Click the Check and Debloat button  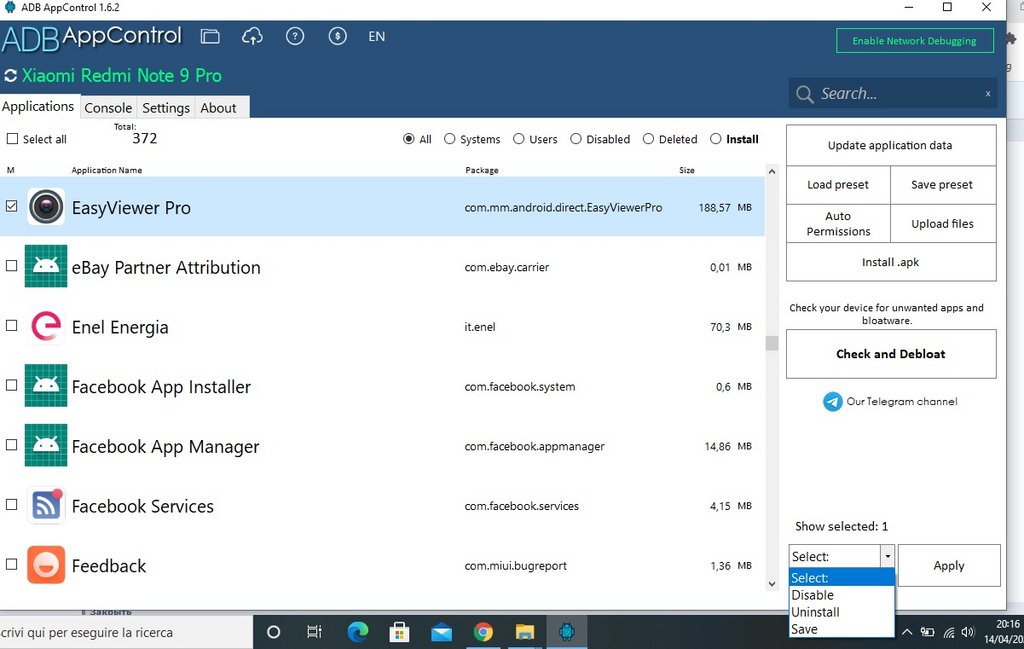[x=891, y=354]
